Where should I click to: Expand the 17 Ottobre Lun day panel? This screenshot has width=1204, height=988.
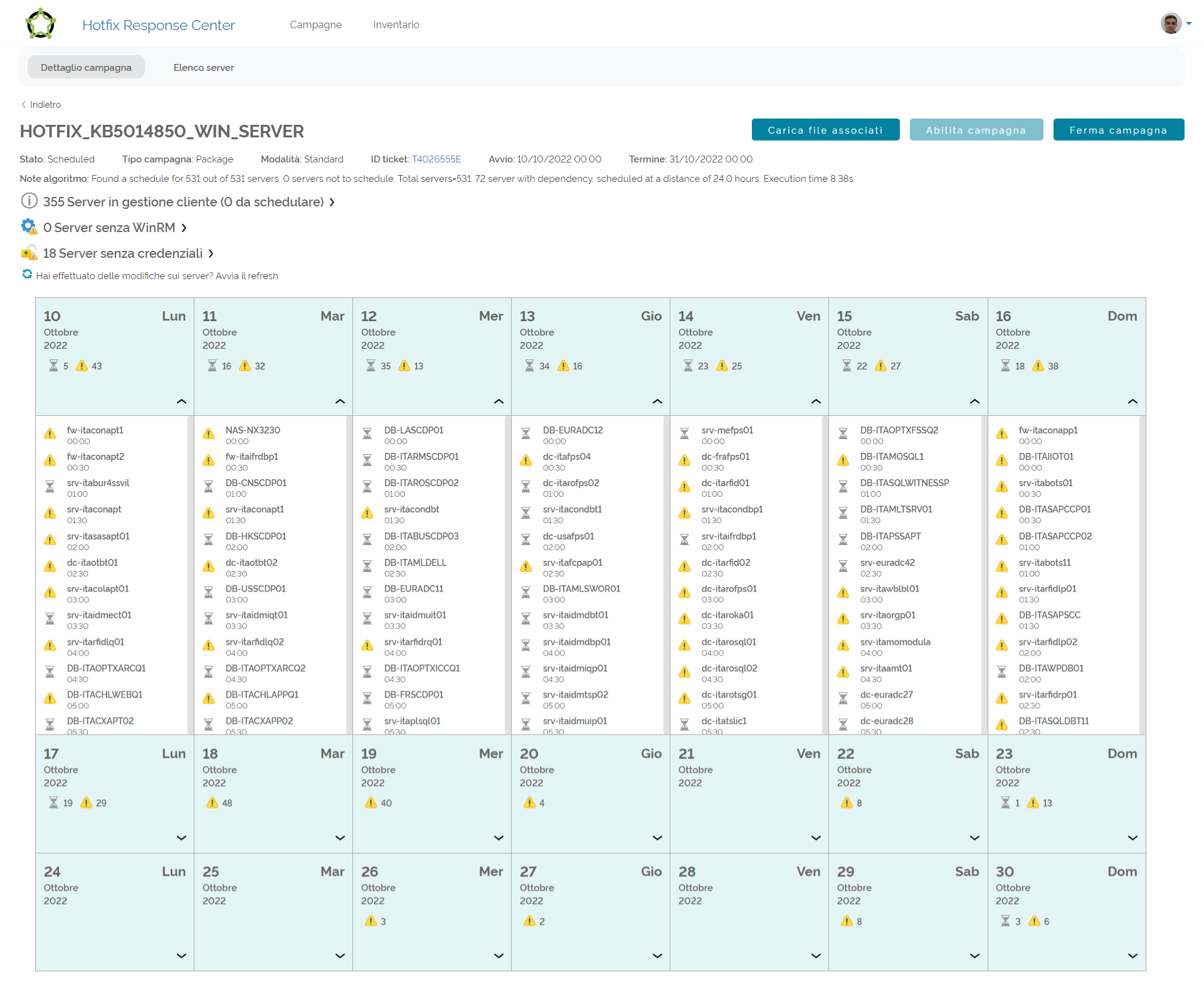(x=181, y=838)
